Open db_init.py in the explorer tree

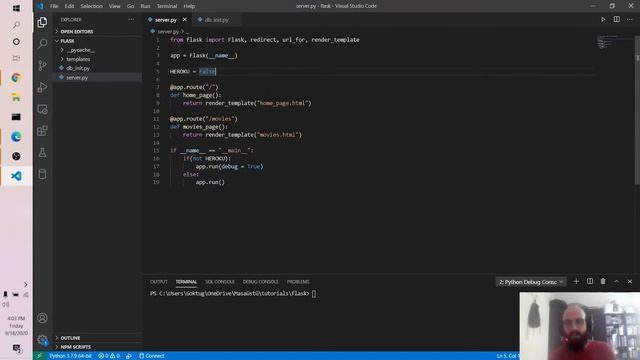coord(78,68)
